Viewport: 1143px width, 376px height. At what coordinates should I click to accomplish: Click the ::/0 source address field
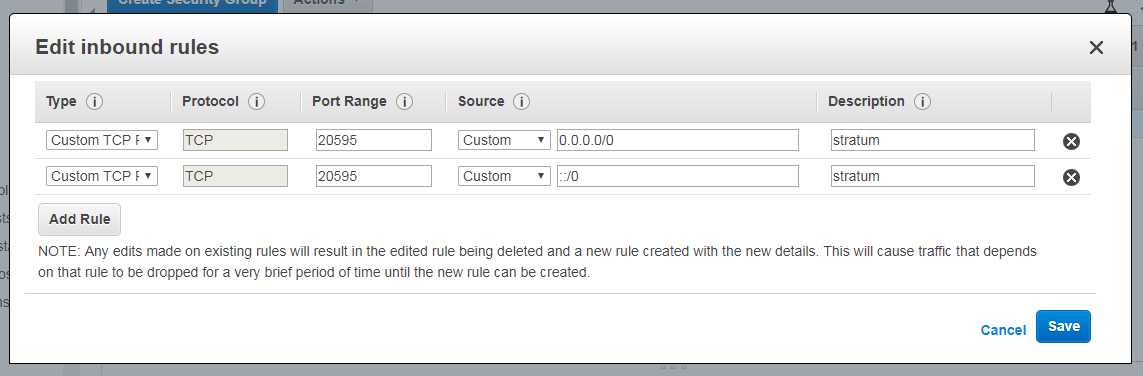point(678,176)
